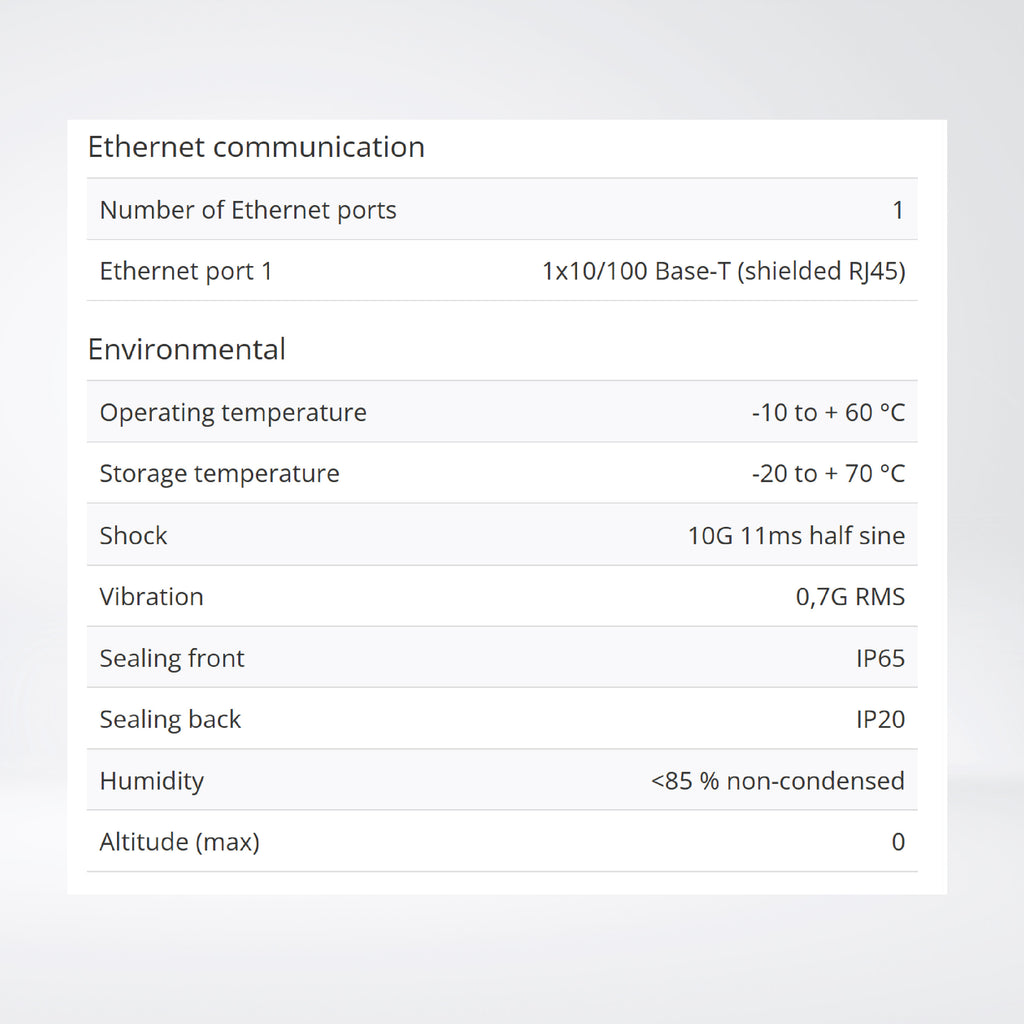Click the 10G 11ms half sine value
Image resolution: width=1024 pixels, height=1024 pixels.
[x=796, y=535]
